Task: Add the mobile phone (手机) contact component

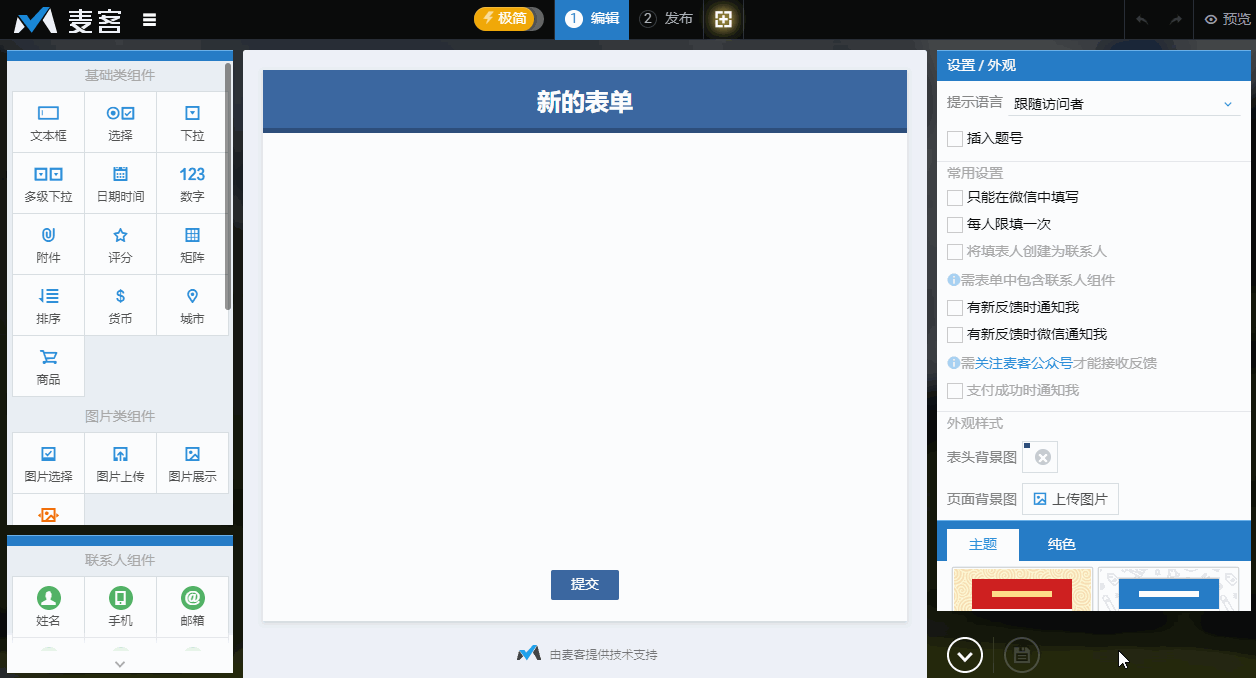Action: point(120,607)
